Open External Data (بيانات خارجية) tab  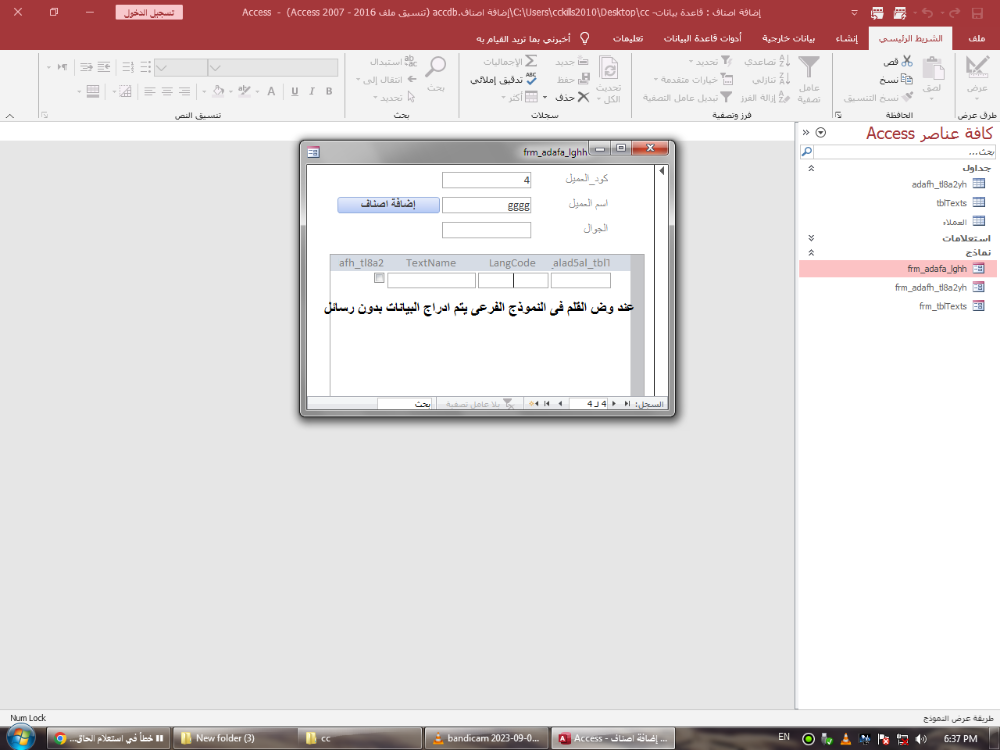(x=788, y=38)
